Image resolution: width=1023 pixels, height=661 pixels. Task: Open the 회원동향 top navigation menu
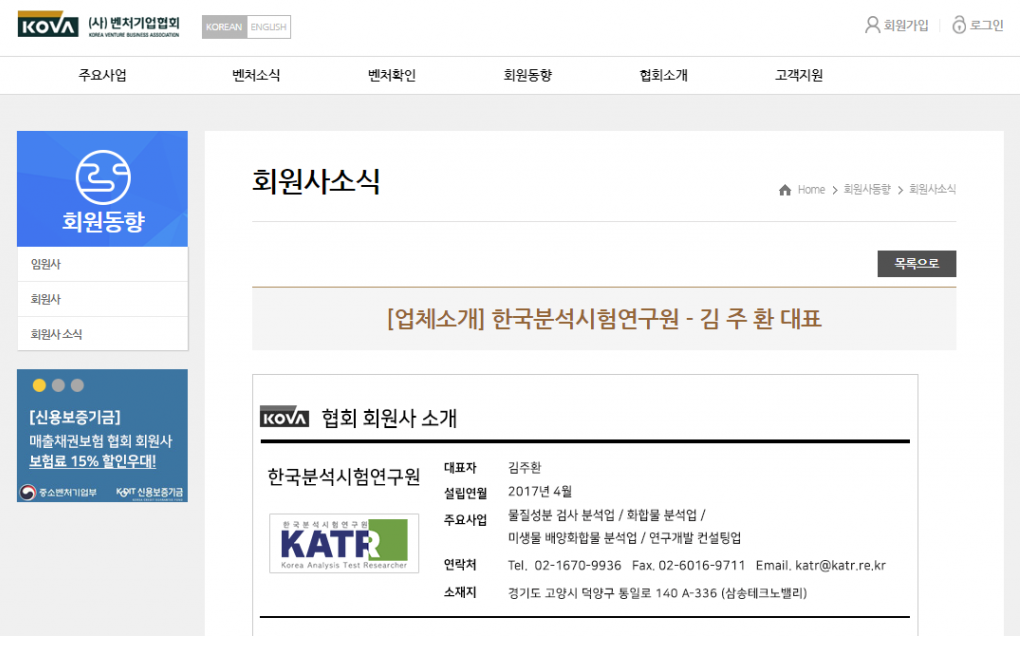[527, 75]
